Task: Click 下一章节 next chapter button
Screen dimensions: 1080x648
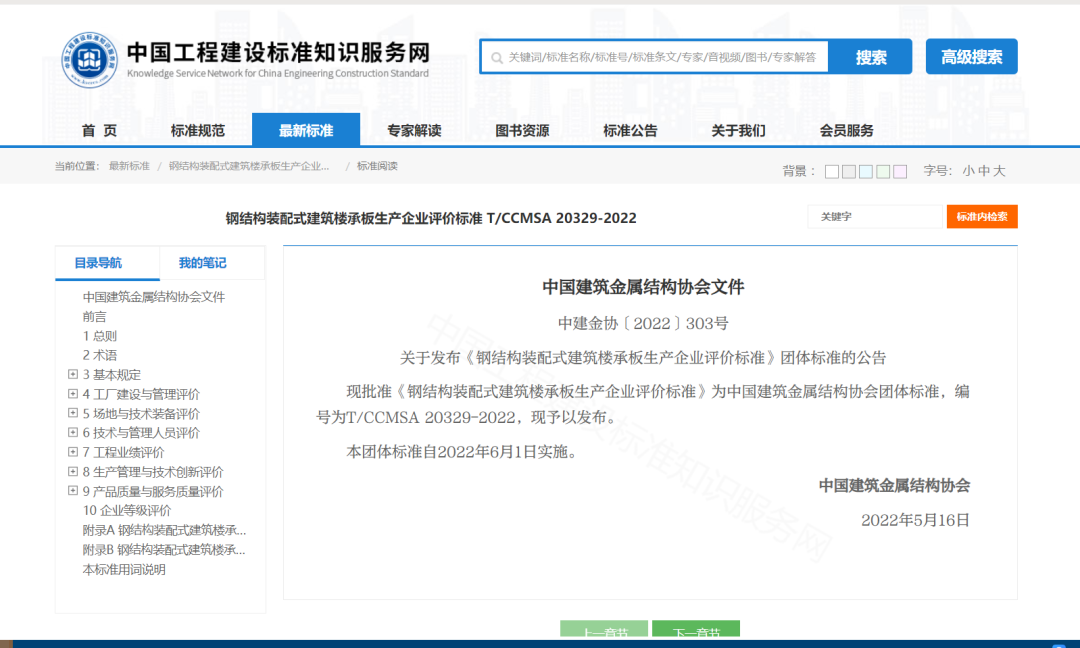Action: click(696, 629)
